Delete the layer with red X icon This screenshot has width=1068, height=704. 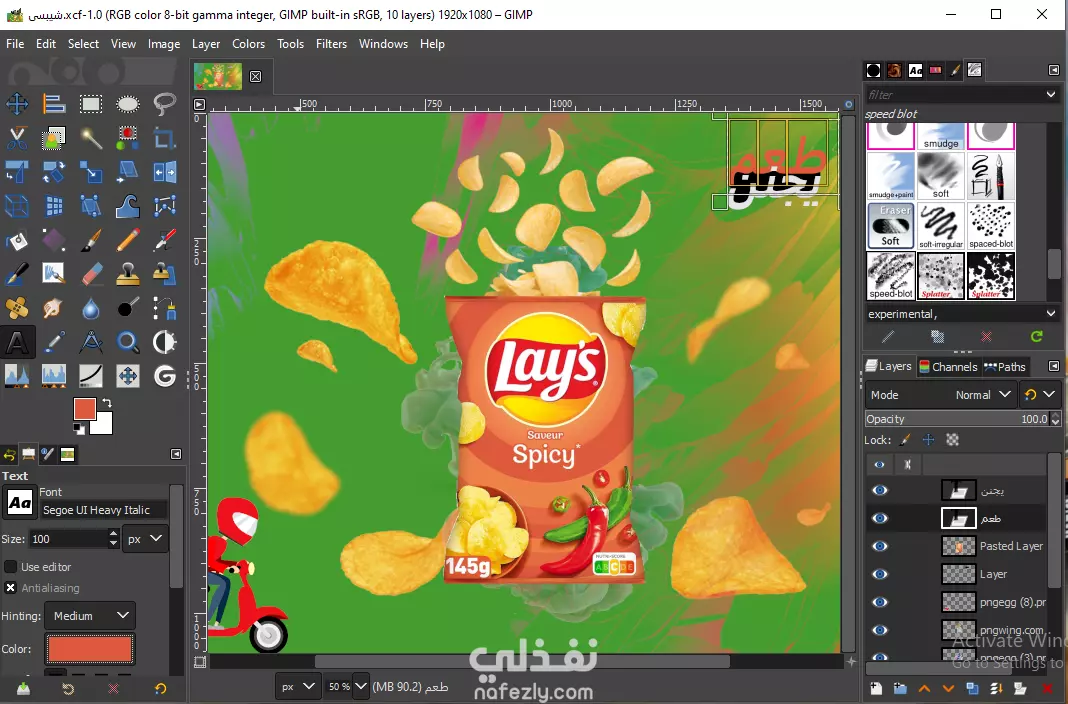[x=1047, y=688]
